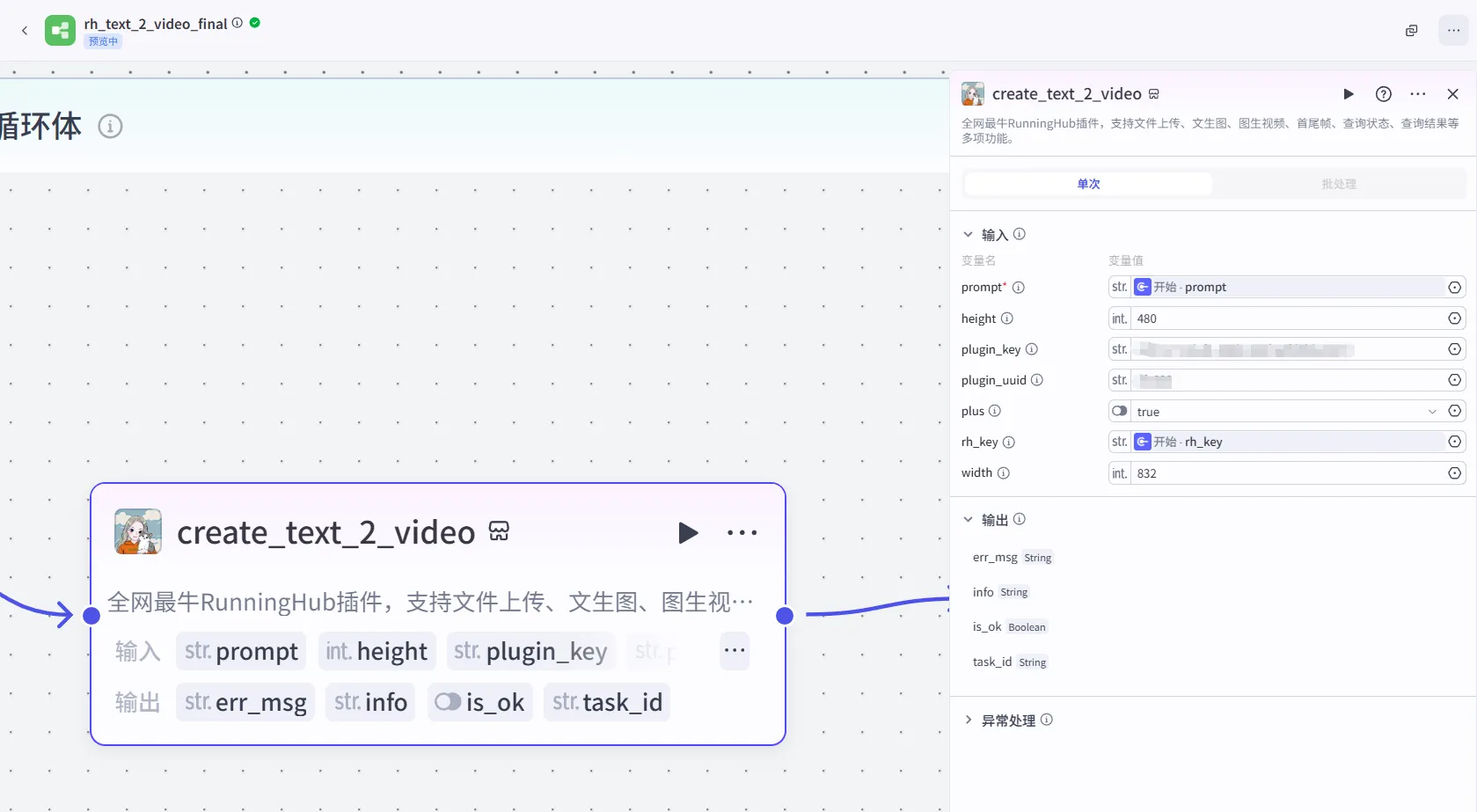The height and width of the screenshot is (812, 1477).
Task: Select the node's right output connection port
Action: coord(786,616)
